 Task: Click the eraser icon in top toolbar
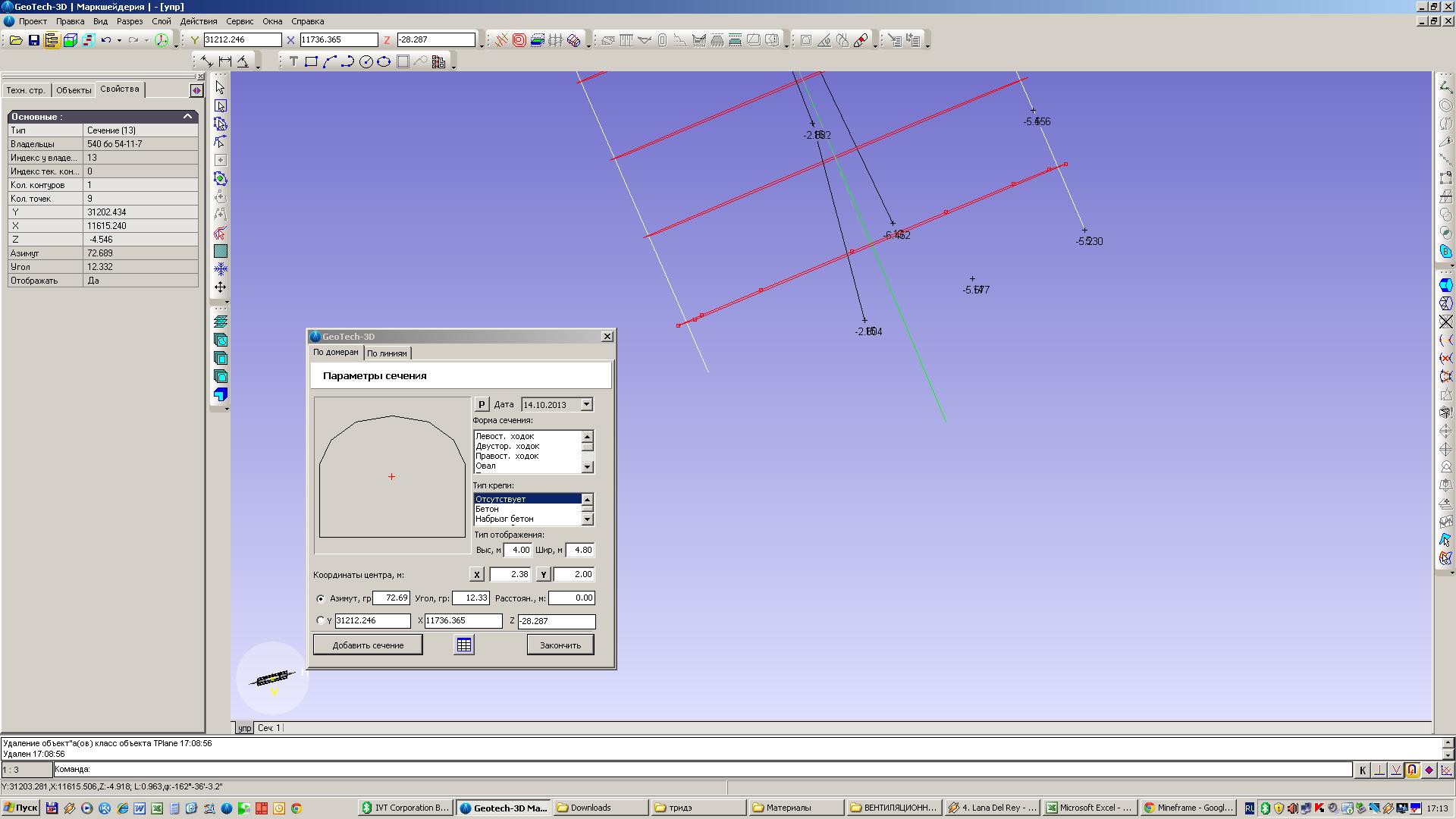pos(860,40)
